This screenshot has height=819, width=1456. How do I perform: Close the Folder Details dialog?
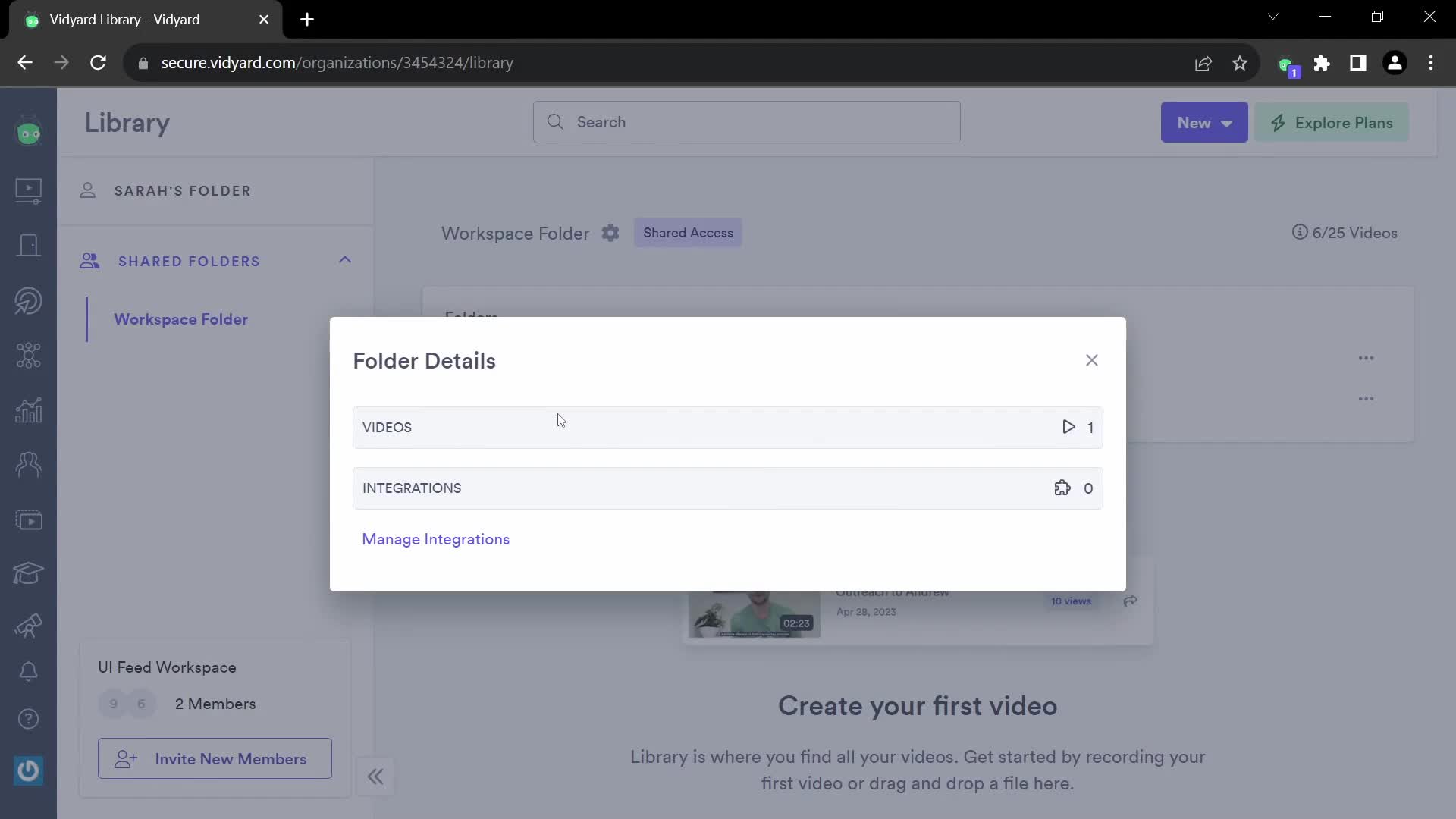click(x=1091, y=360)
